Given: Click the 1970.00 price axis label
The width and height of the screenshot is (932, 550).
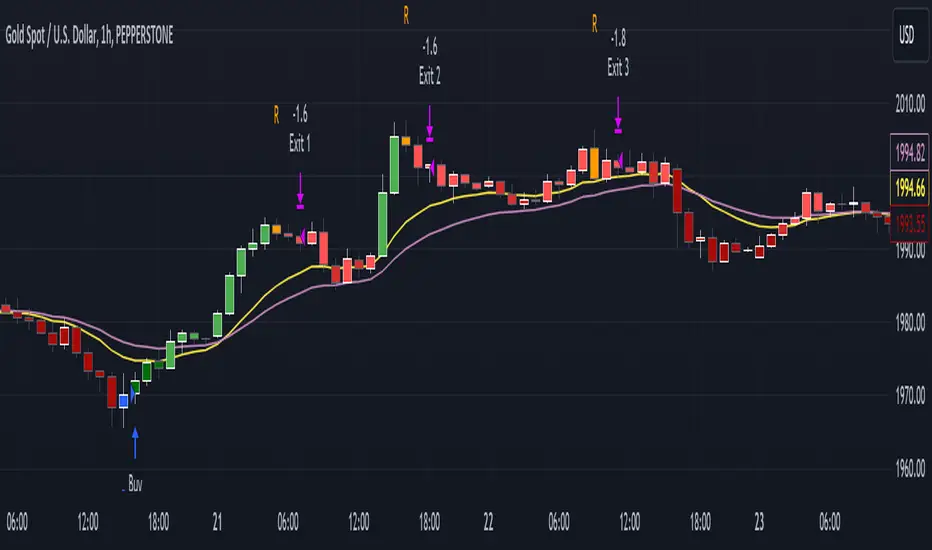Looking at the screenshot, I should pyautogui.click(x=910, y=395).
